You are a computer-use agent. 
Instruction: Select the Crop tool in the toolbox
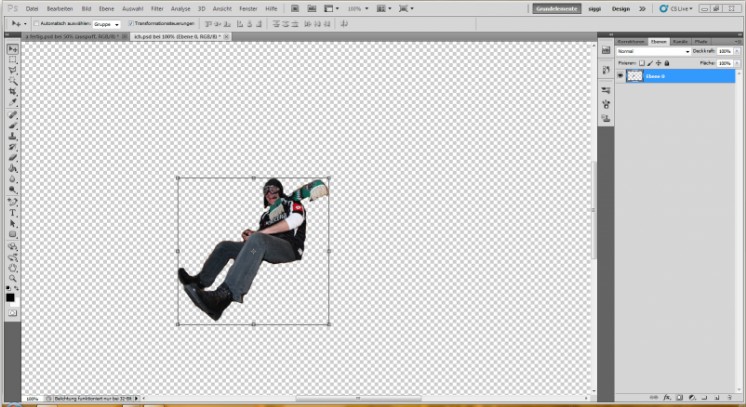tap(13, 92)
